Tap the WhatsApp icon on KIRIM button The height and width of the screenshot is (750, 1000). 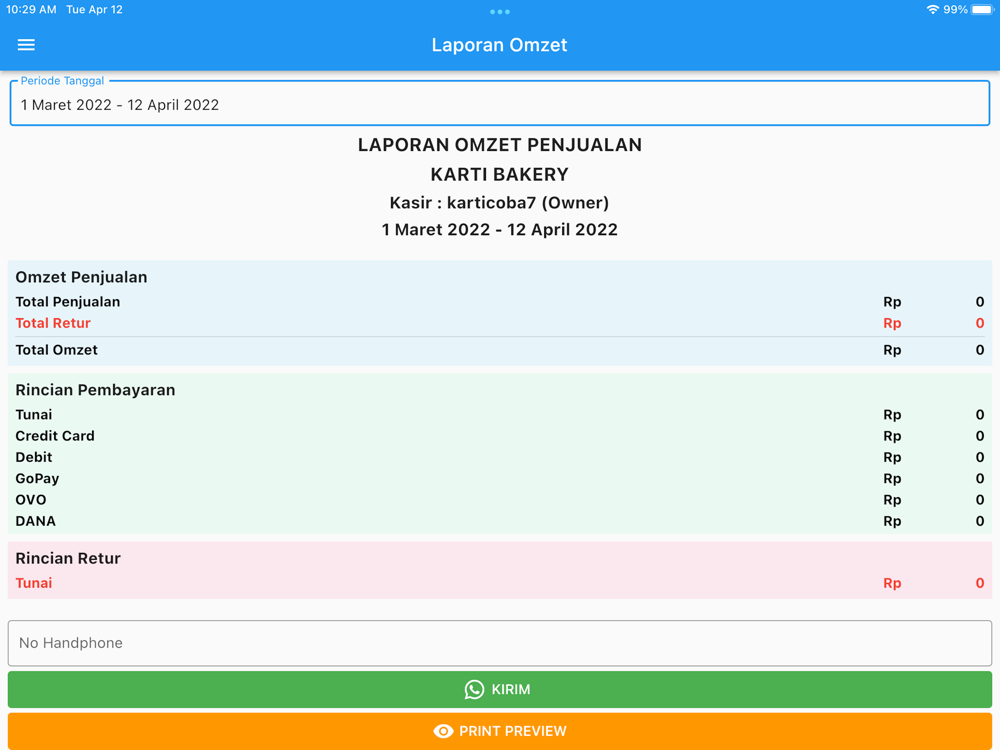474,689
